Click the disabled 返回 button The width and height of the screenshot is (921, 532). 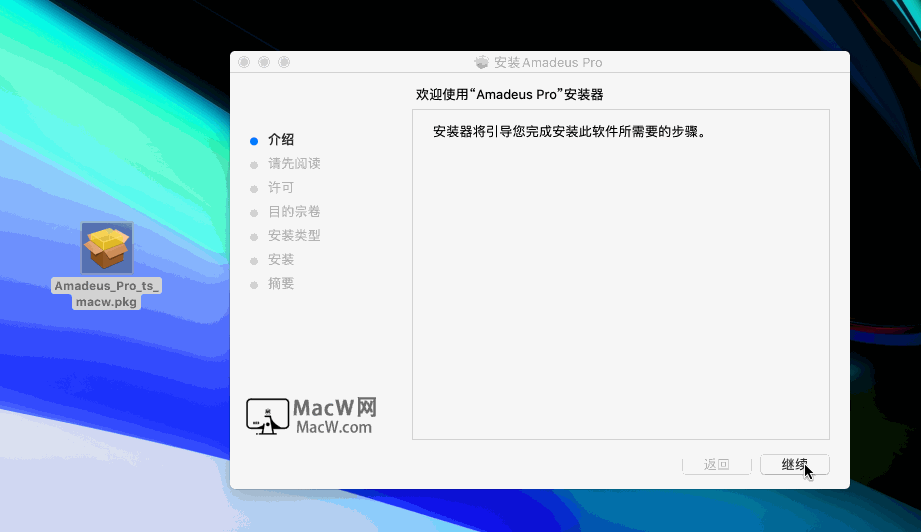(x=717, y=464)
